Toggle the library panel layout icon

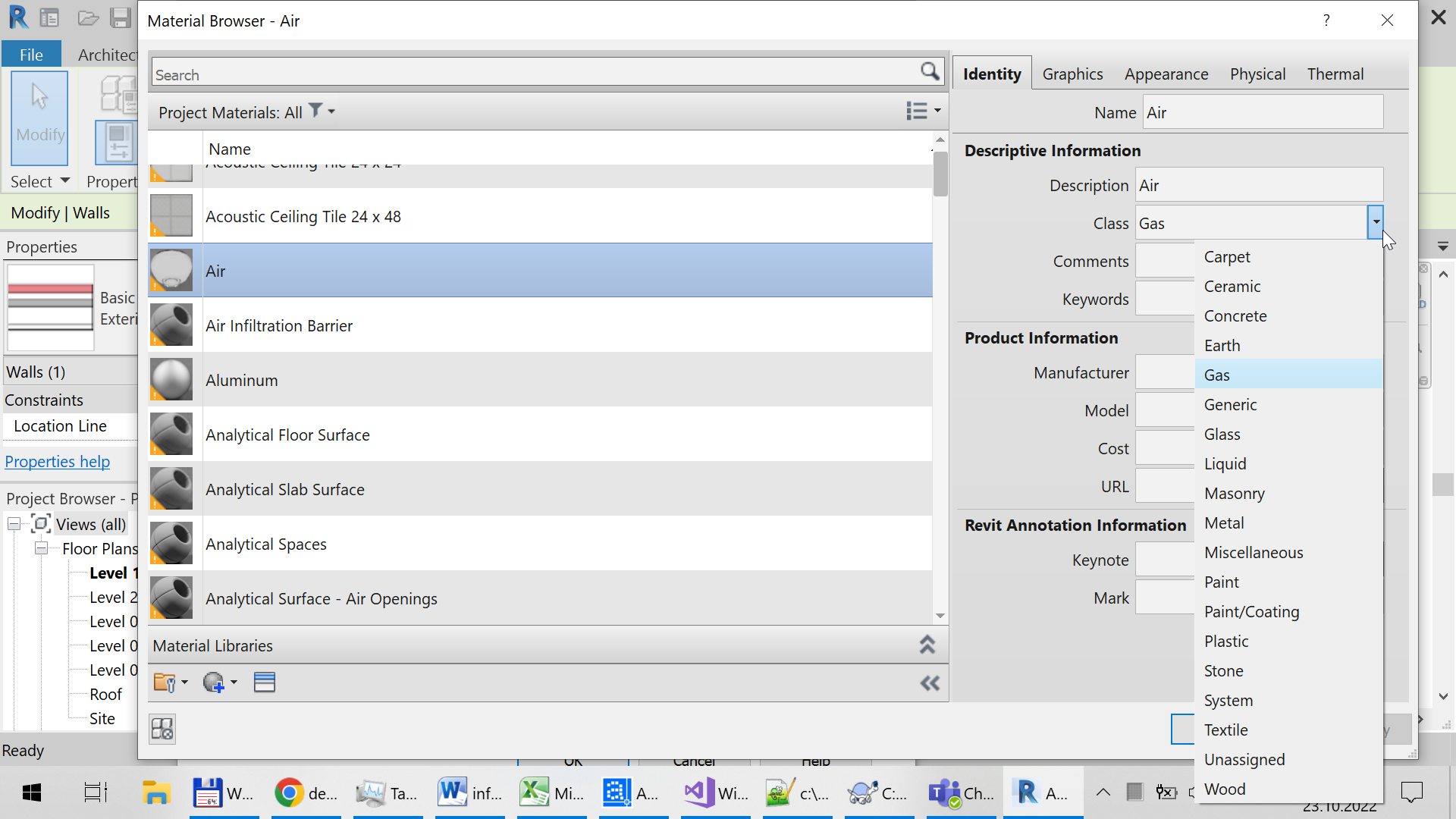click(x=265, y=682)
